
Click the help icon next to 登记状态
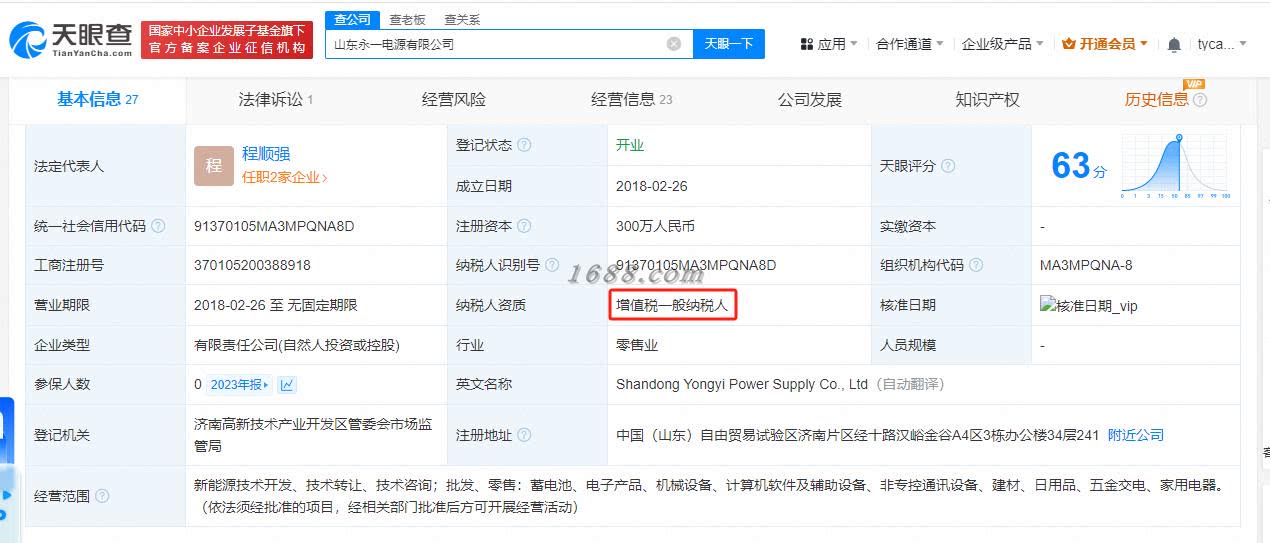(524, 145)
